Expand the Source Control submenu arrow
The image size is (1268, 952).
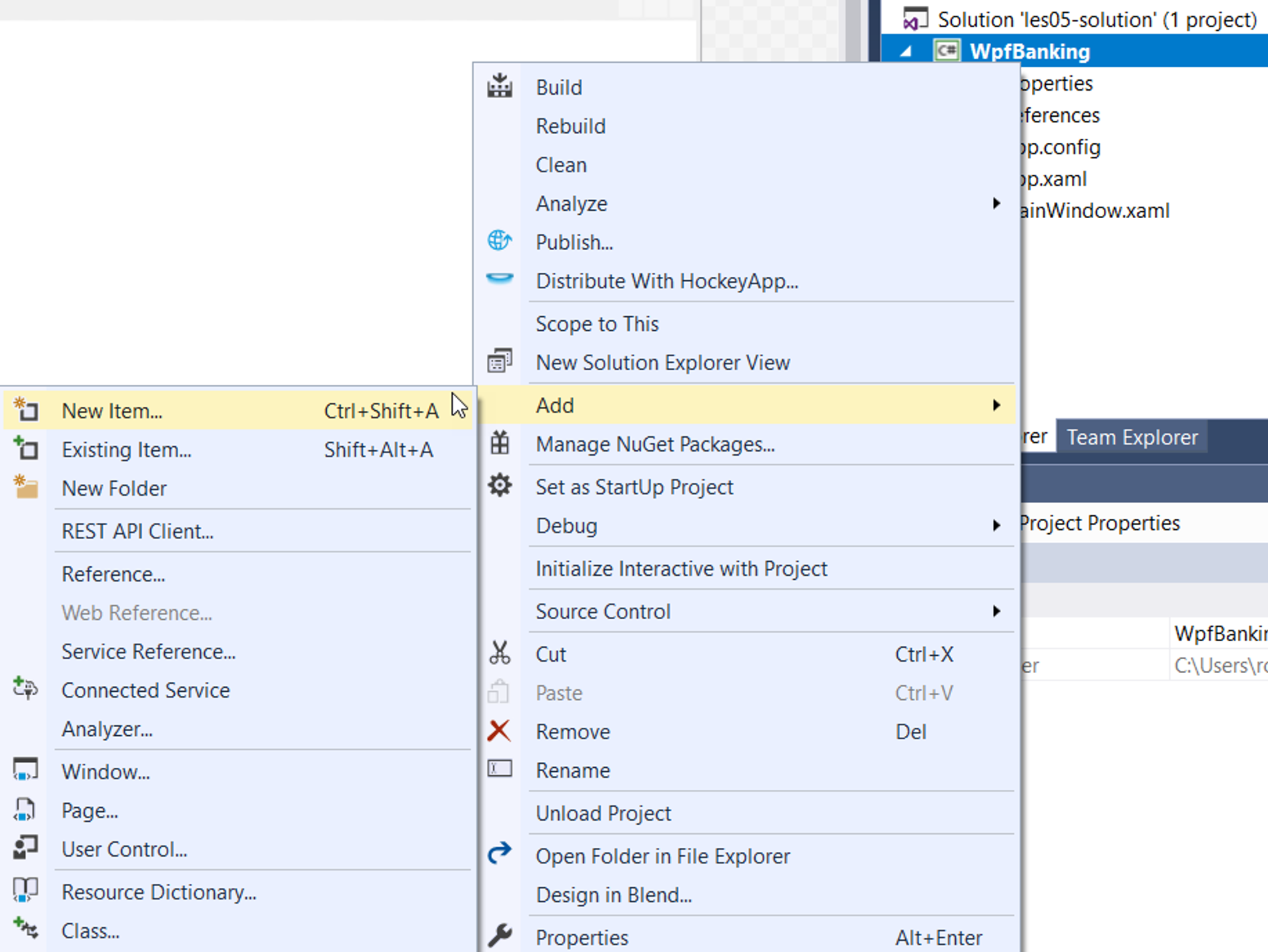tap(996, 611)
